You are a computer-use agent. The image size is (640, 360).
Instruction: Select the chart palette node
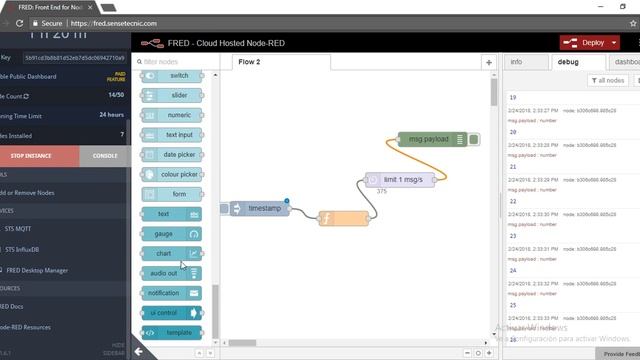click(x=171, y=254)
